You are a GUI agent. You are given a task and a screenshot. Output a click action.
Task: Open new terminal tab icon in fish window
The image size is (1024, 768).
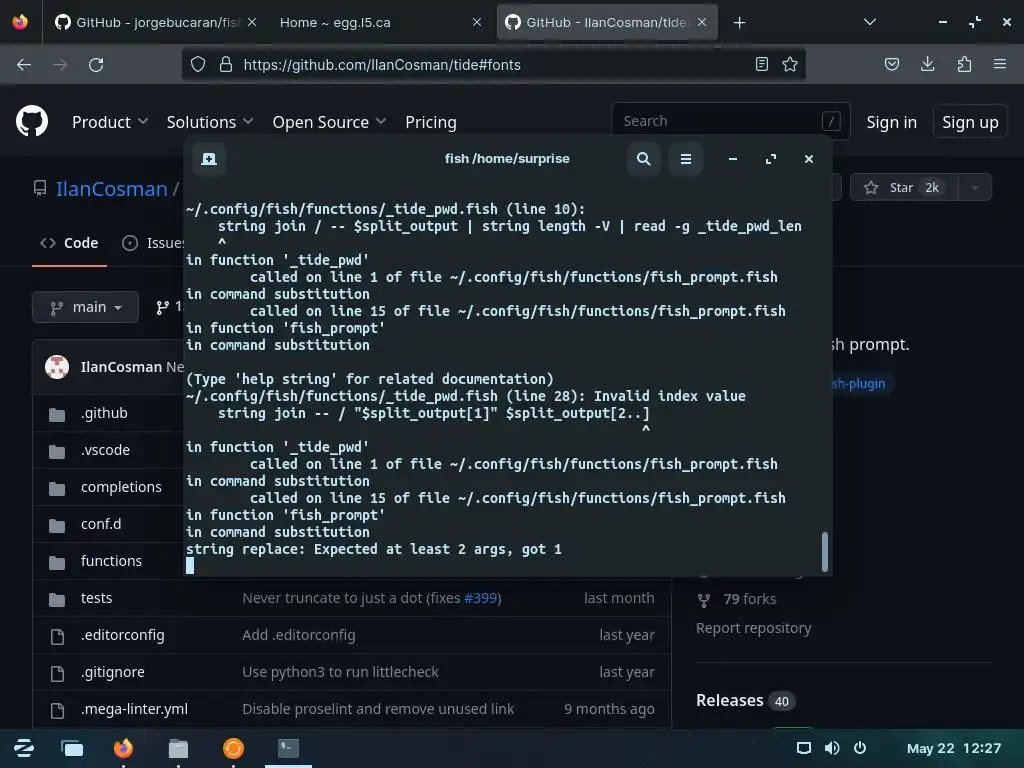pyautogui.click(x=209, y=159)
